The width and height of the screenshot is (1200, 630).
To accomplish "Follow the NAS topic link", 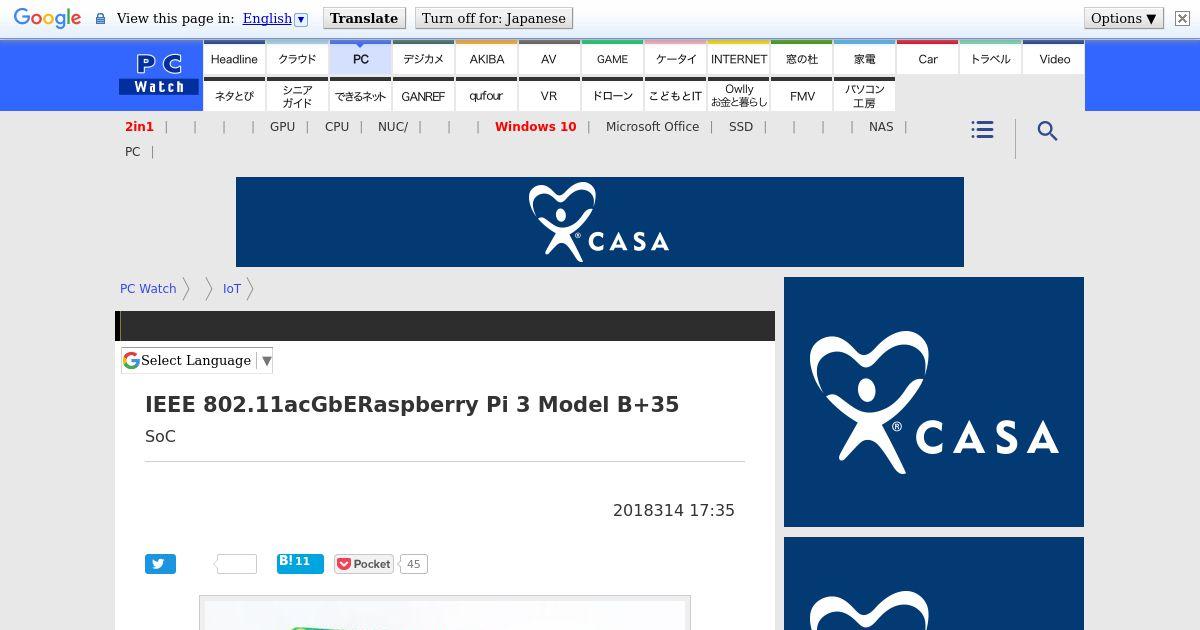I will click(x=881, y=127).
